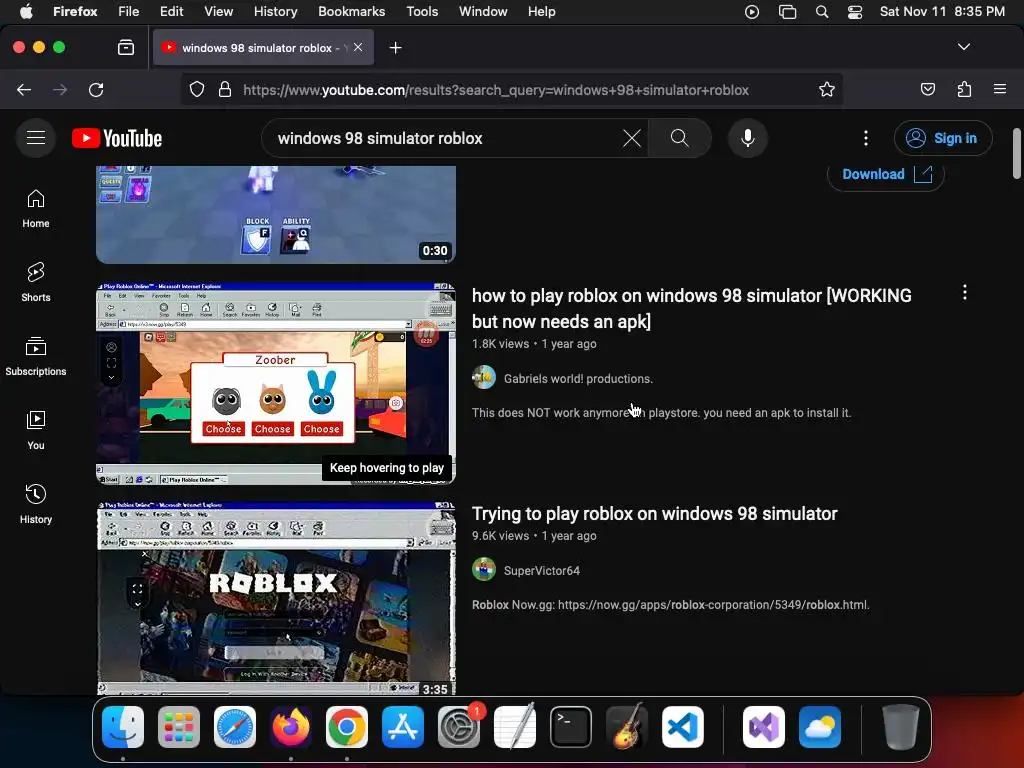Screen dimensions: 1024x768
Task: Go to Home in the YouTube sidebar
Action: pyautogui.click(x=36, y=209)
